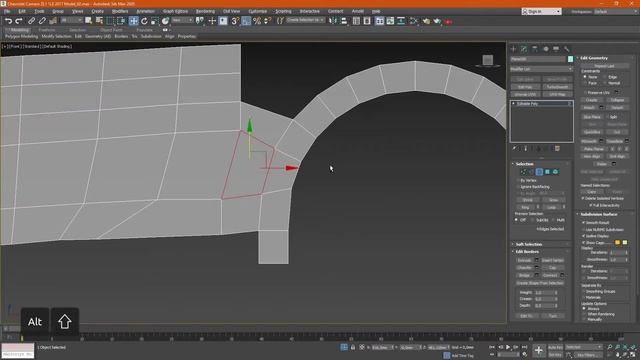Select the Face constraint radio
640x360 pixels.
585,83
